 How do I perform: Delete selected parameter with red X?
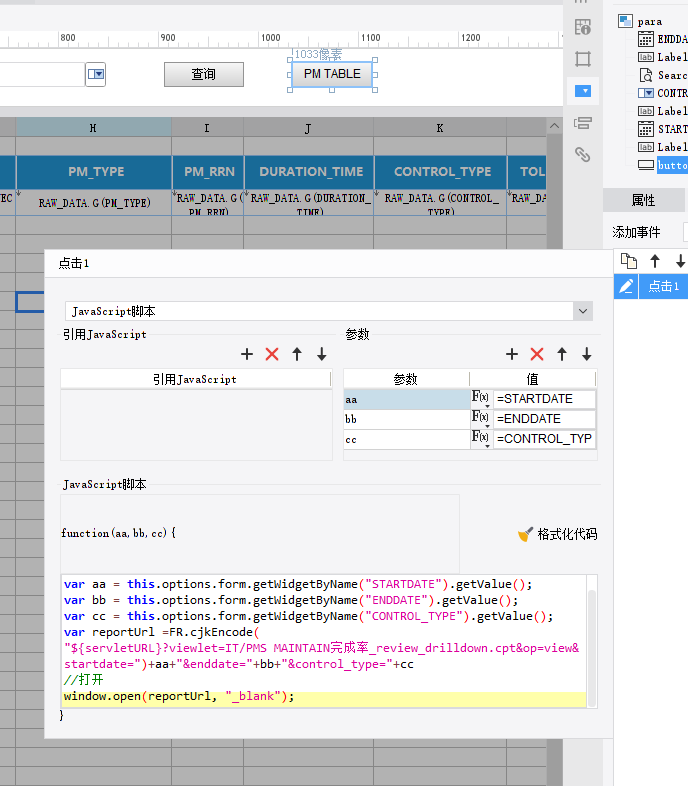click(537, 354)
